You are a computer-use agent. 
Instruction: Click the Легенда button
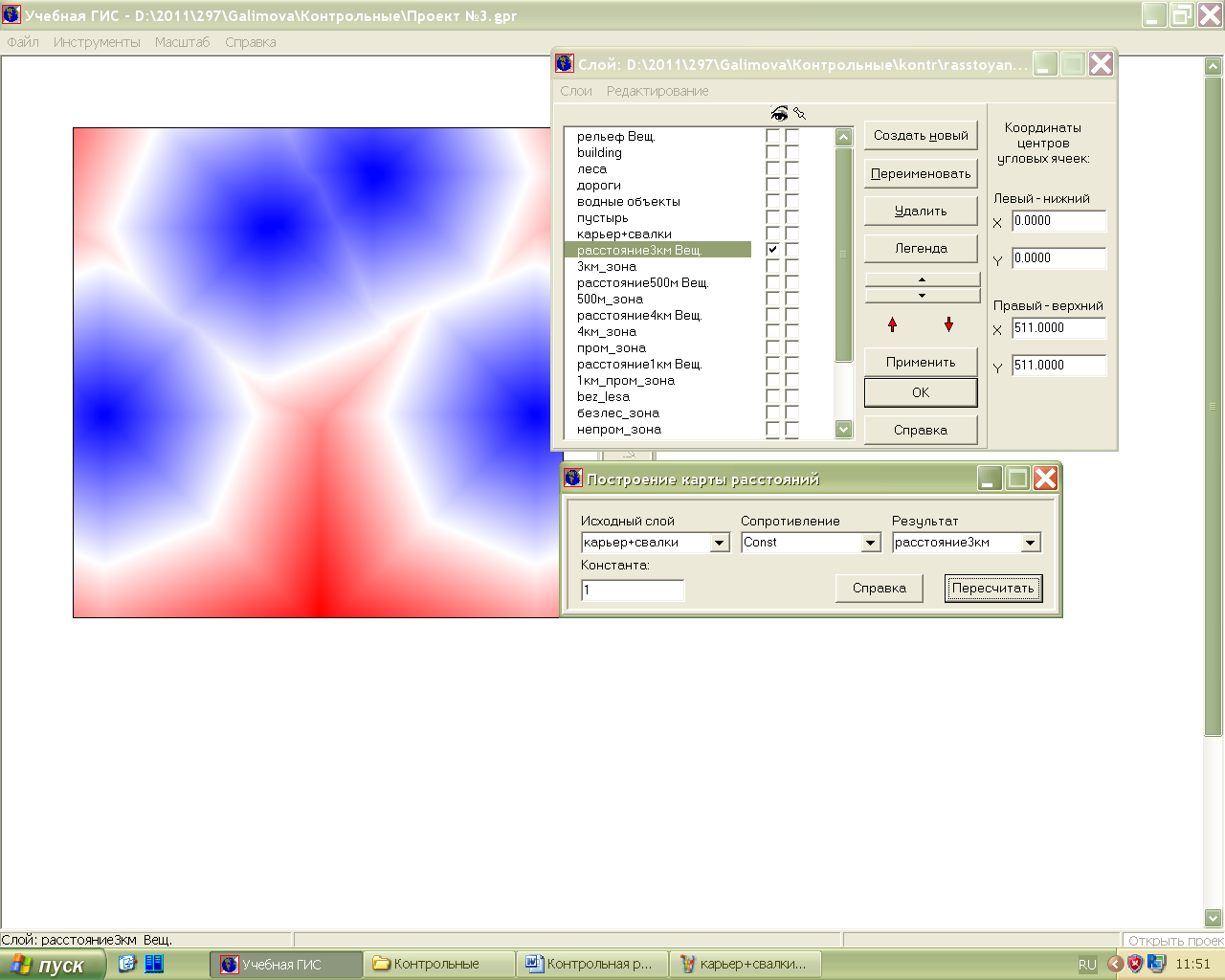coord(921,248)
